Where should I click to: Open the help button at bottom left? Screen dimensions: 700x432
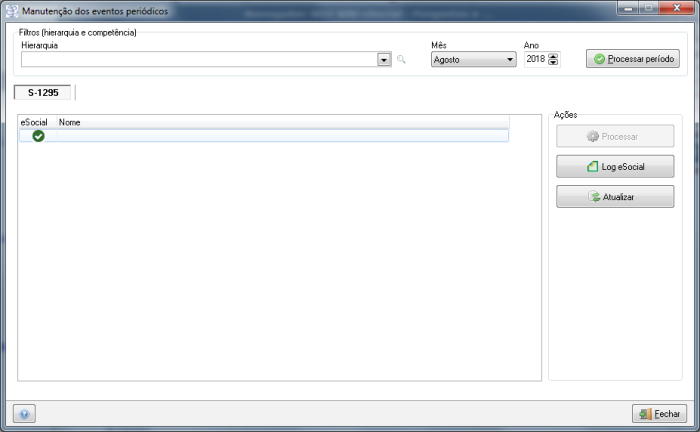coord(23,414)
